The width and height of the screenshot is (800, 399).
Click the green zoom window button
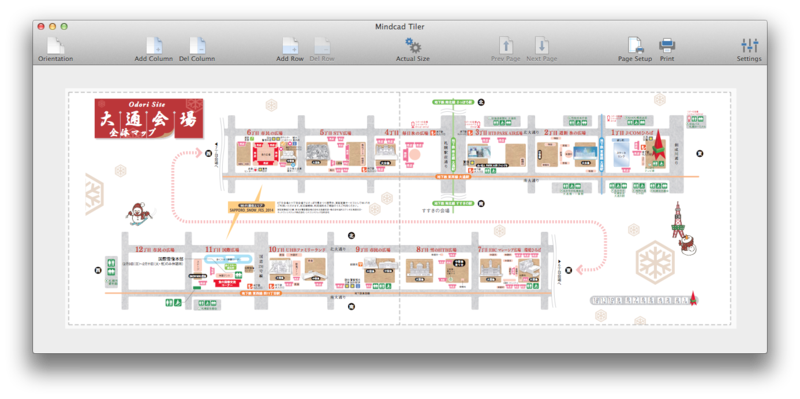tap(64, 27)
